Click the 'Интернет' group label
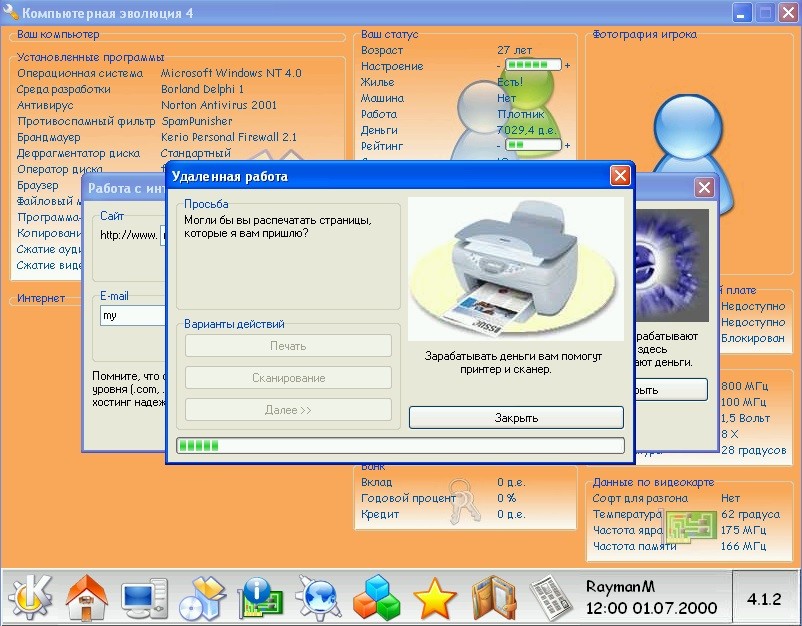The width and height of the screenshot is (802, 626). click(41, 298)
